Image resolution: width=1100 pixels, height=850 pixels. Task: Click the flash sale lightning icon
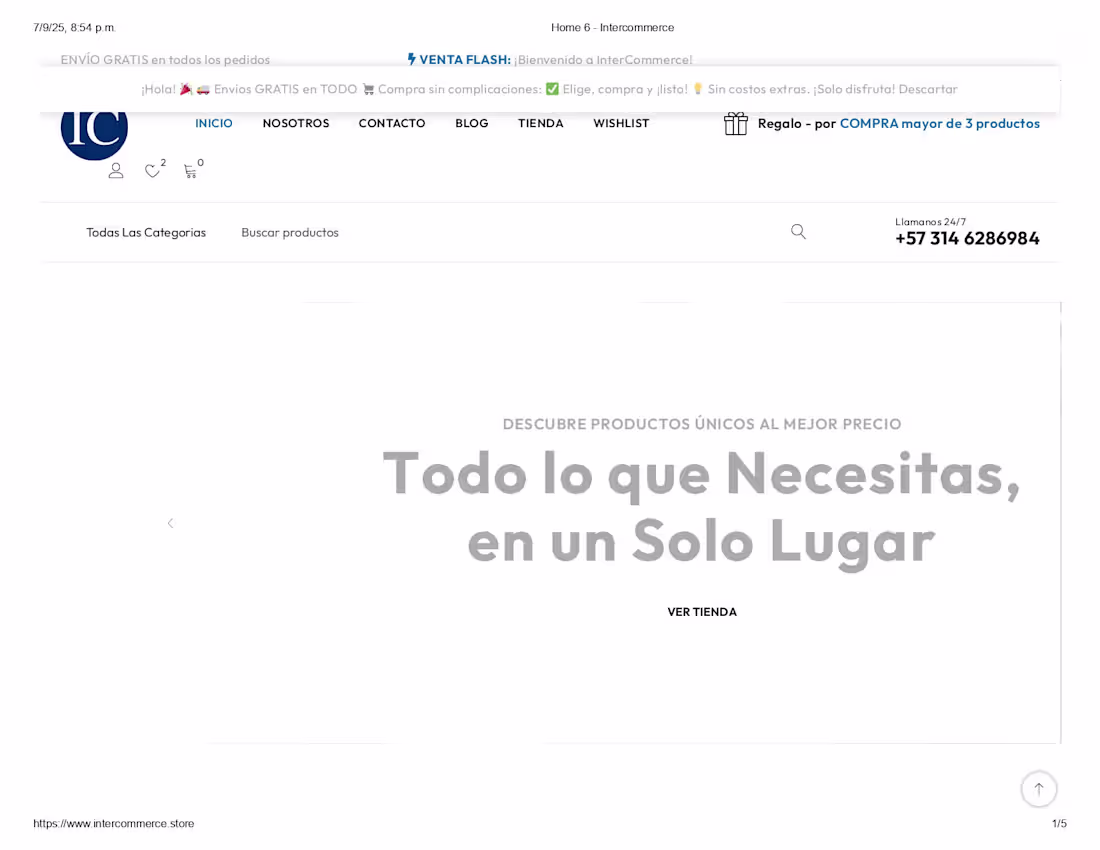click(x=412, y=59)
